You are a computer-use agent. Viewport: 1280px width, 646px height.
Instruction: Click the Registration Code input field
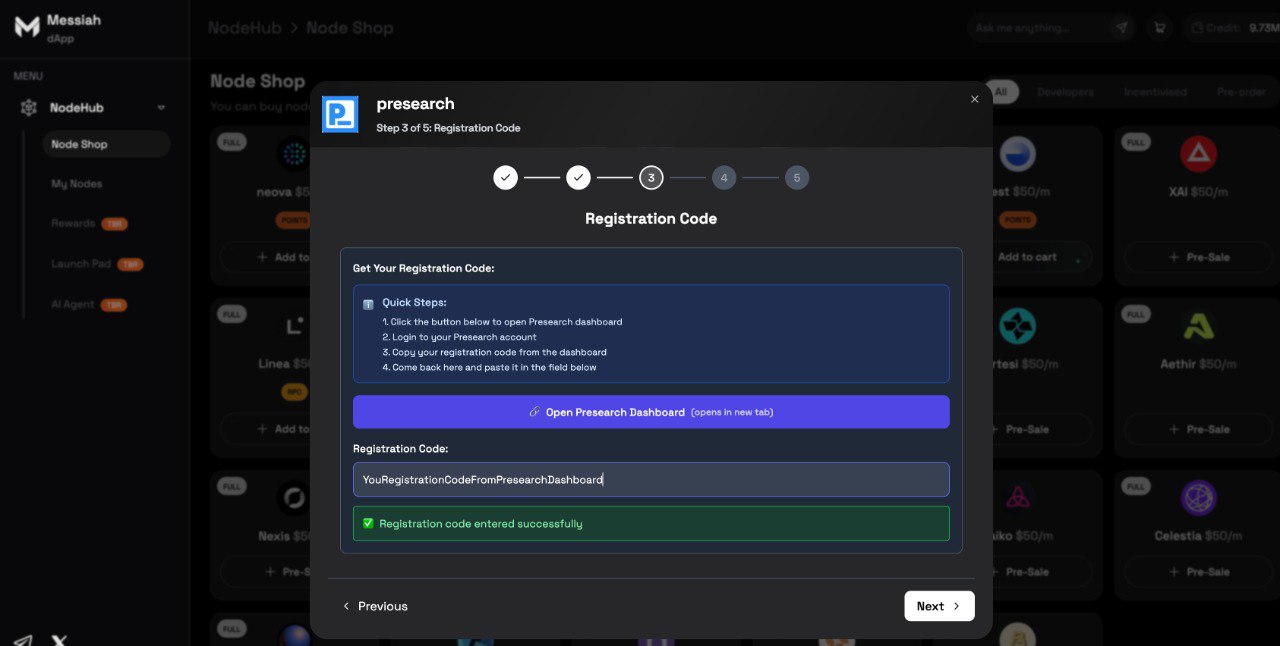651,480
